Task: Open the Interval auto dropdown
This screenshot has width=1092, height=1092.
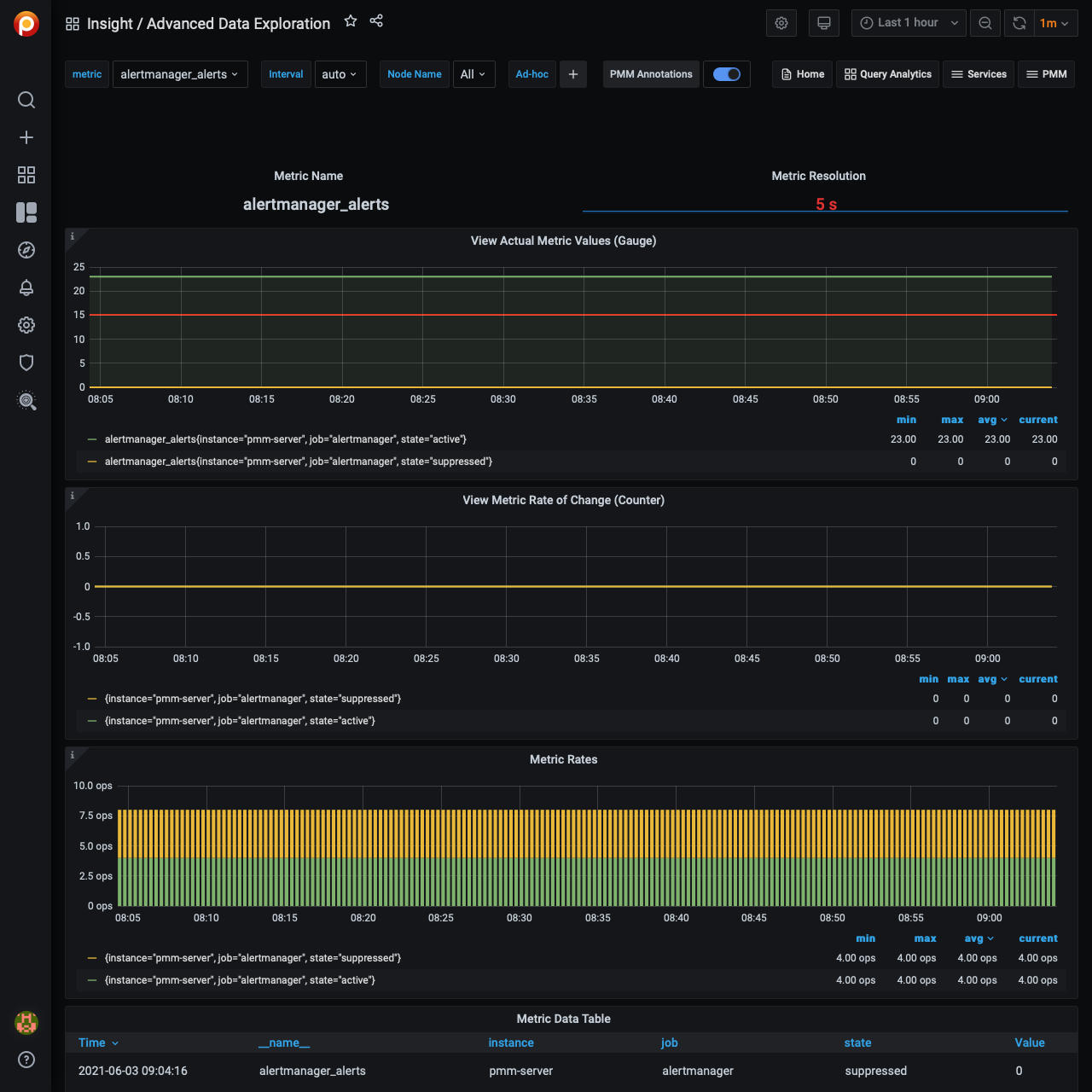Action: tap(340, 74)
